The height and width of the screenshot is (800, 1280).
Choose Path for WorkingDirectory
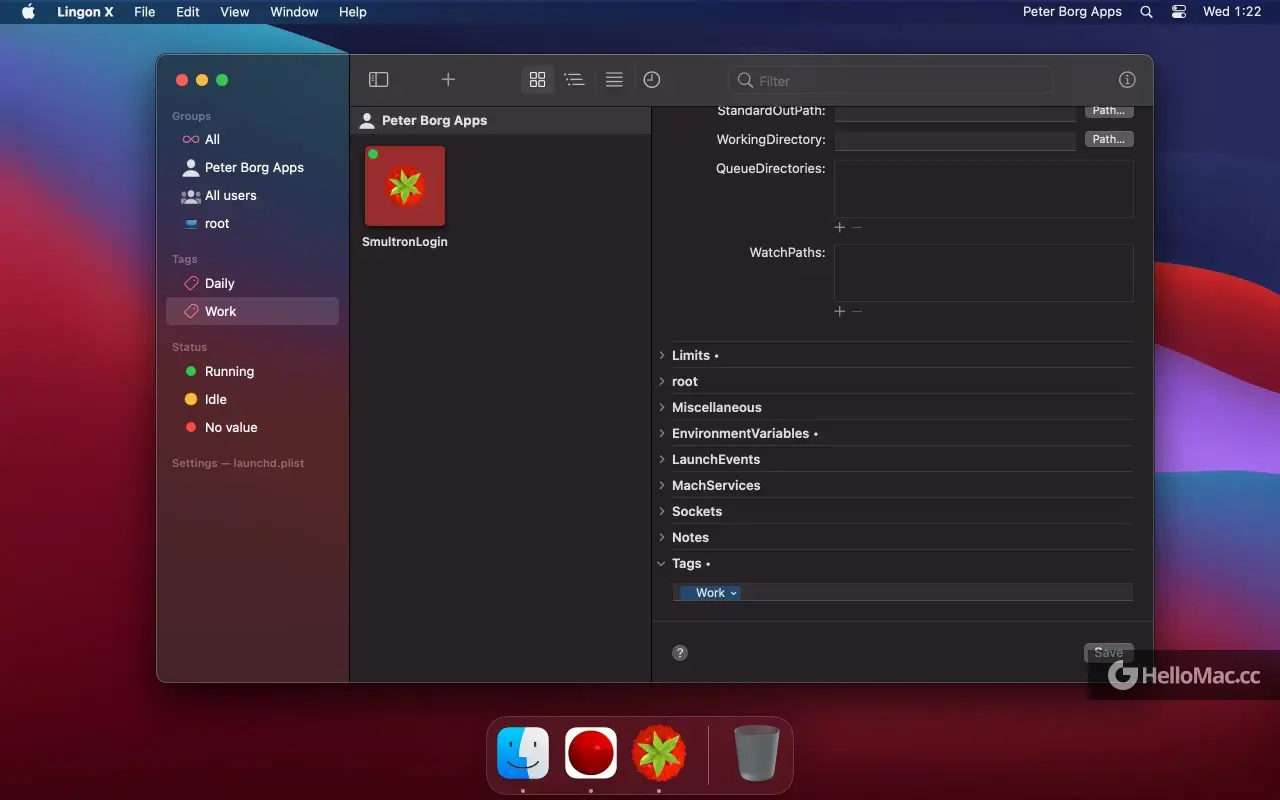1109,139
